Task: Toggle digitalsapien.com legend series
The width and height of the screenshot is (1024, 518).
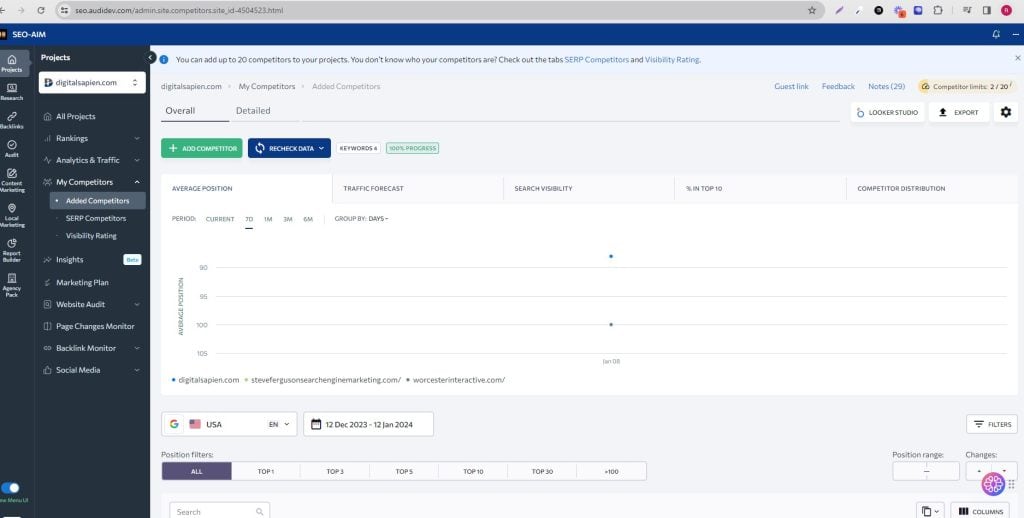Action: coord(205,380)
